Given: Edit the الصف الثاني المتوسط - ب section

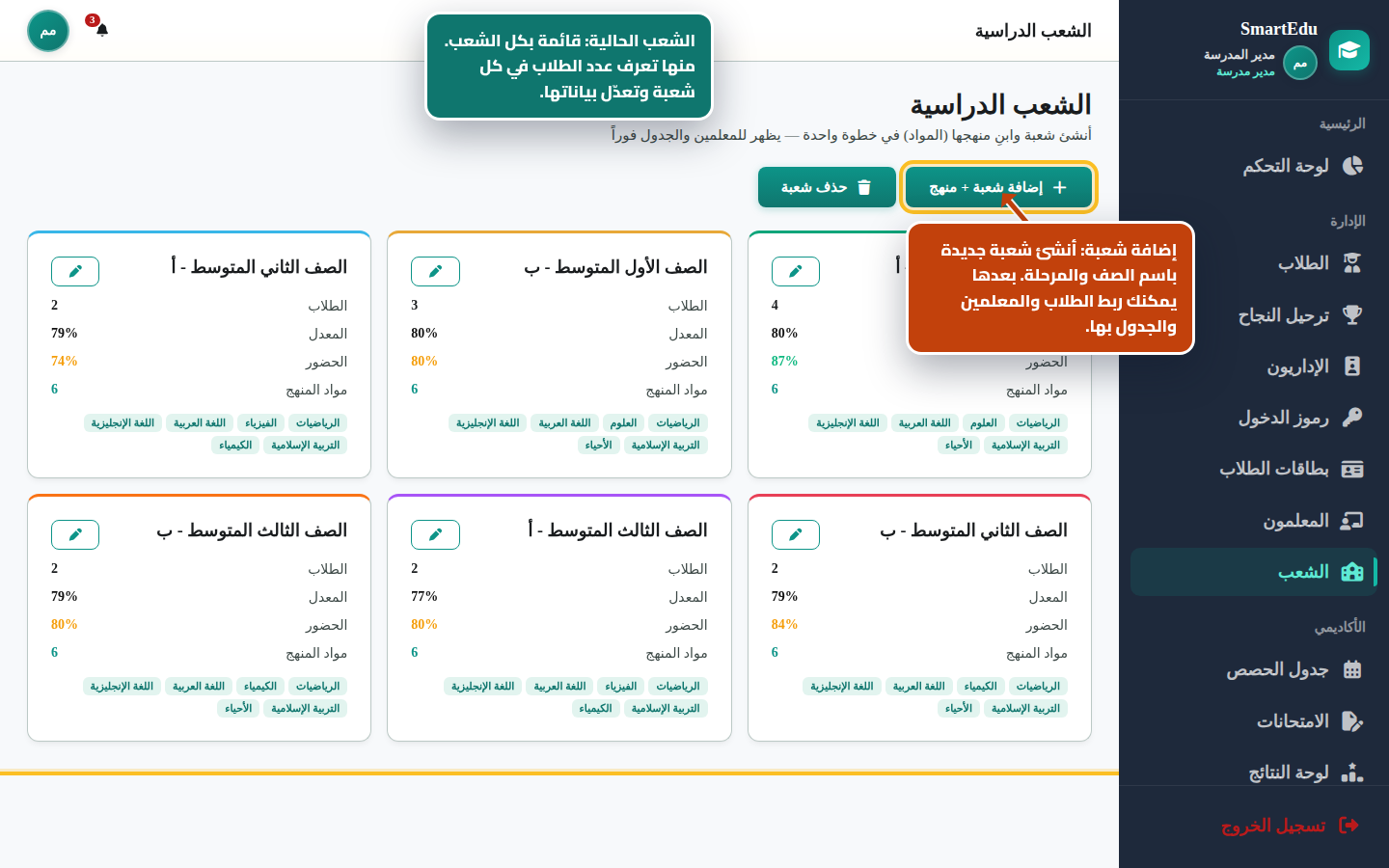Looking at the screenshot, I should coord(796,534).
